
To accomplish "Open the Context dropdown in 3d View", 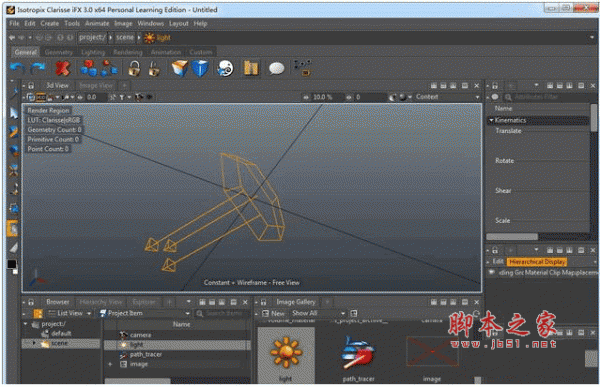I will point(448,97).
